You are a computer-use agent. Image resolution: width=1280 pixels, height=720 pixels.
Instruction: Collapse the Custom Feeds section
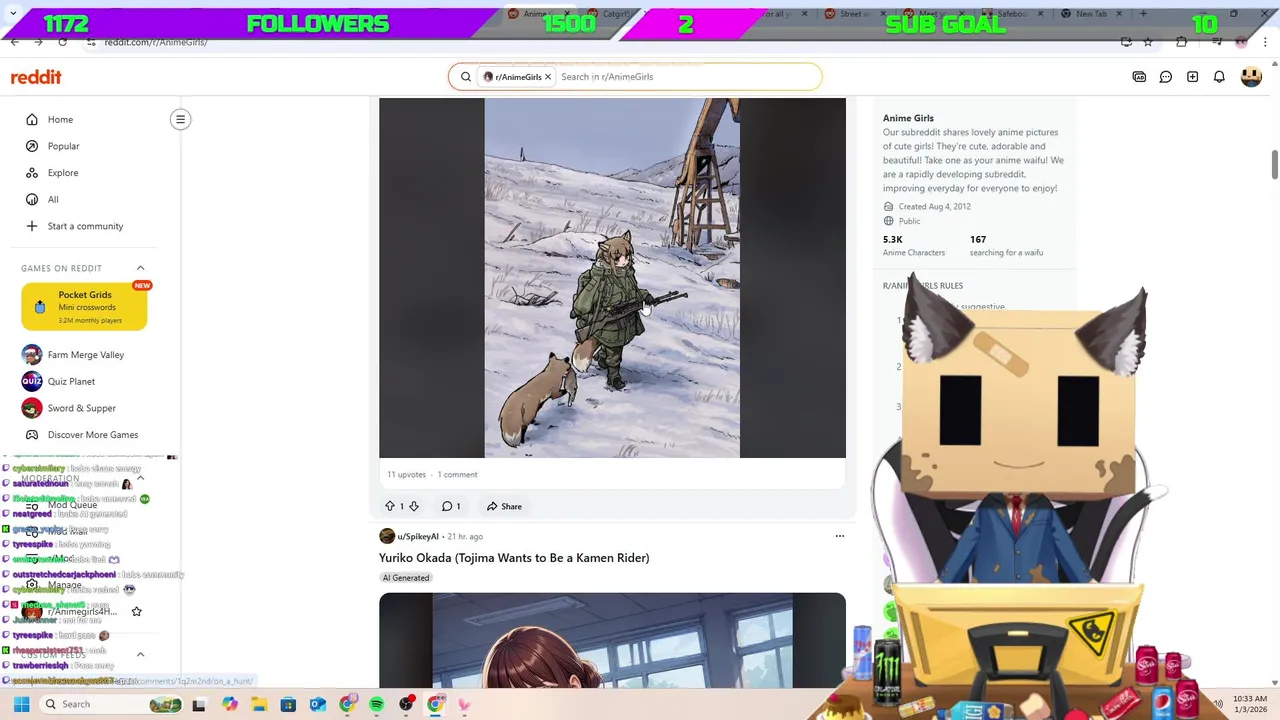tap(140, 654)
